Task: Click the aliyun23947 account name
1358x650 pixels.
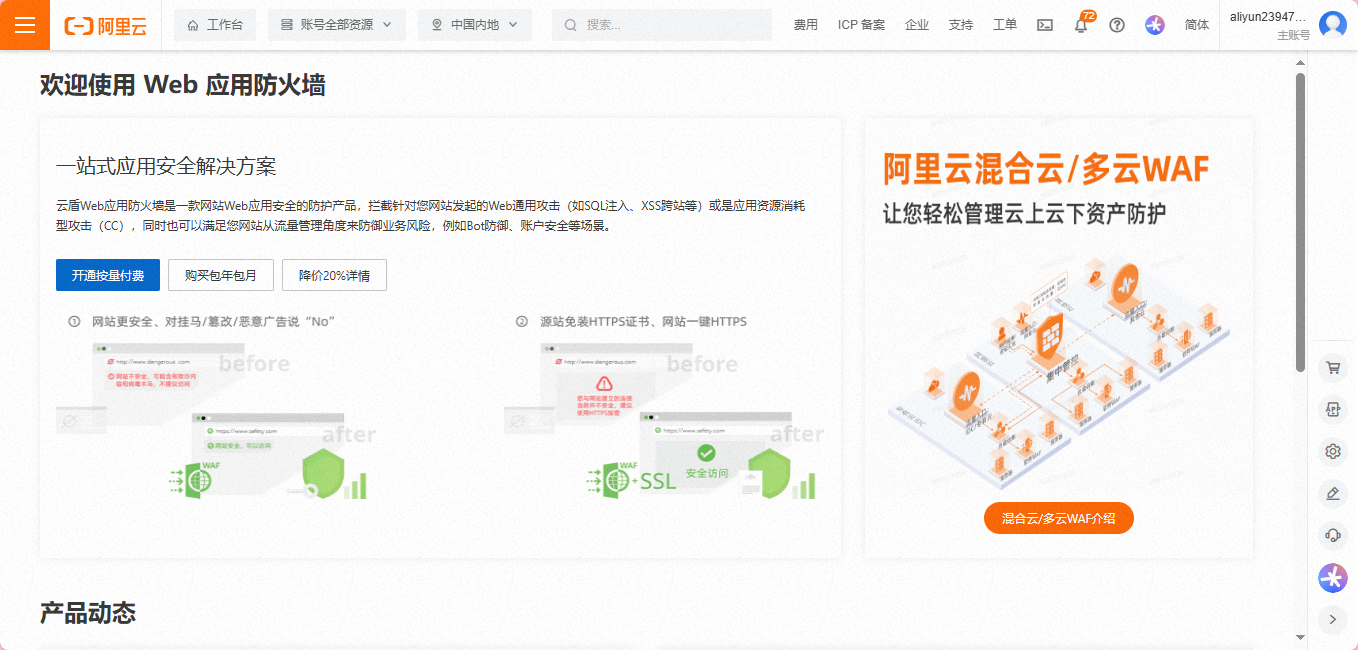Action: pos(1268,17)
